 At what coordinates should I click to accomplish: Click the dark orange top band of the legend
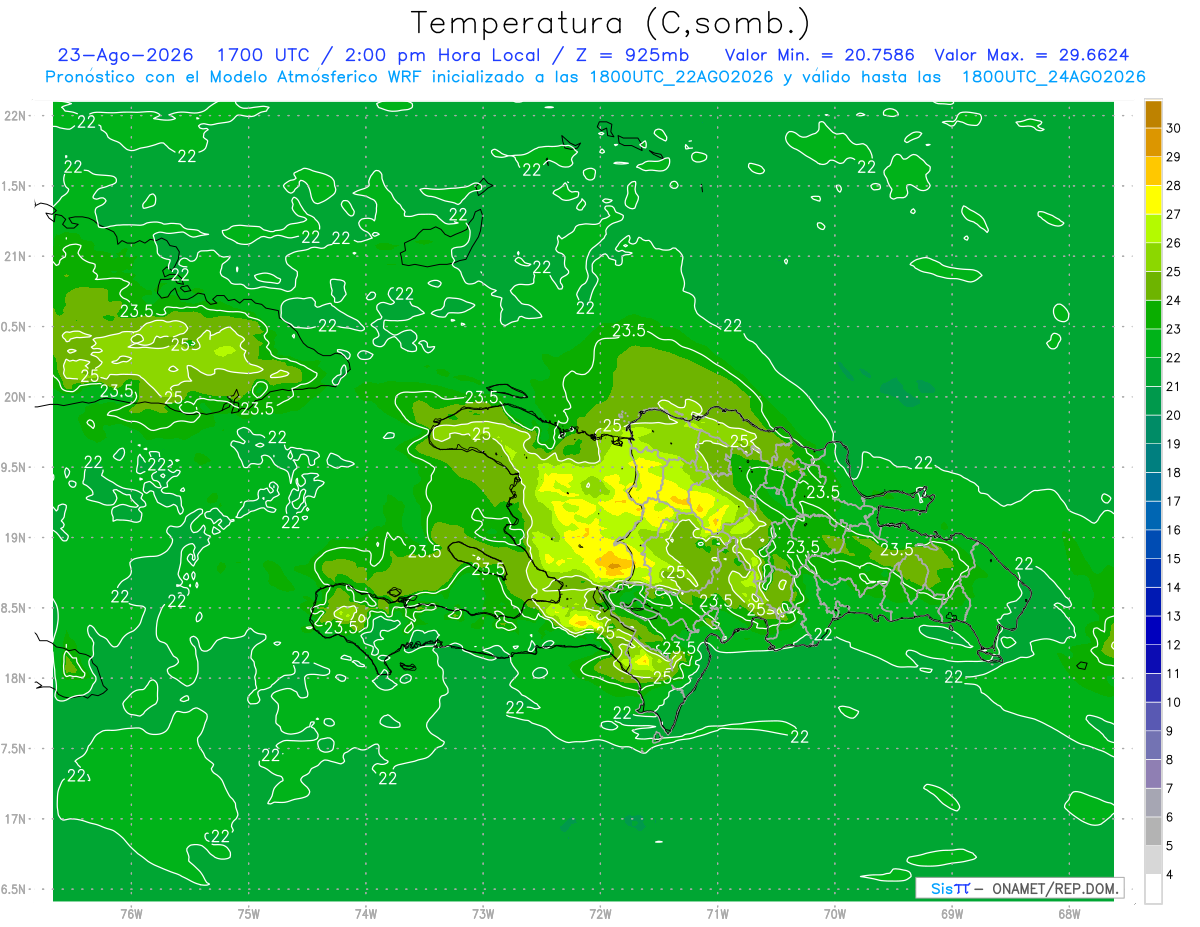click(1153, 114)
